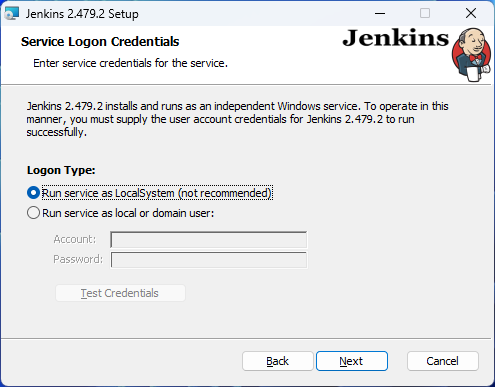Click the Account input field
This screenshot has width=495, height=387.
click(209, 240)
